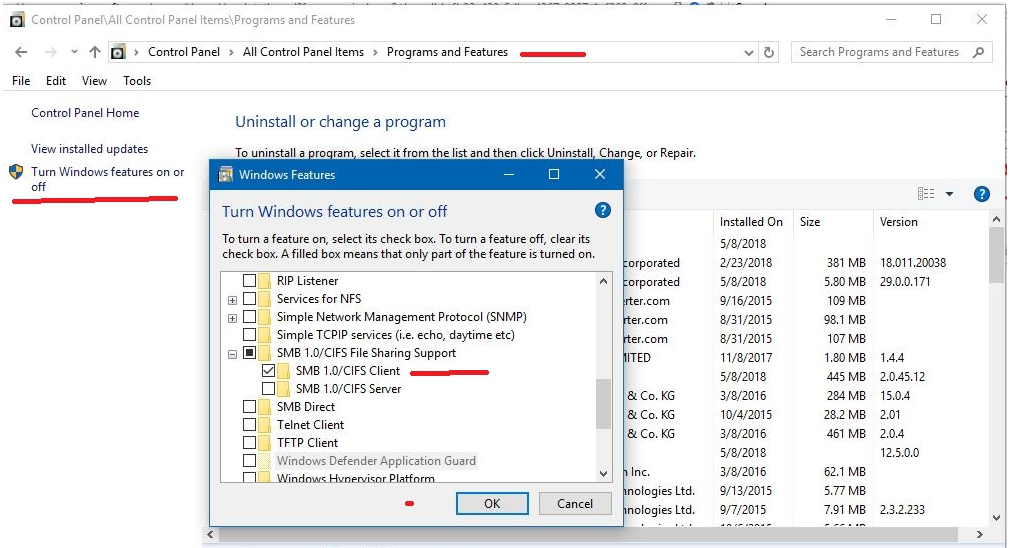This screenshot has width=1012, height=548.
Task: Go forward with the Forward arrow
Action: 50,52
